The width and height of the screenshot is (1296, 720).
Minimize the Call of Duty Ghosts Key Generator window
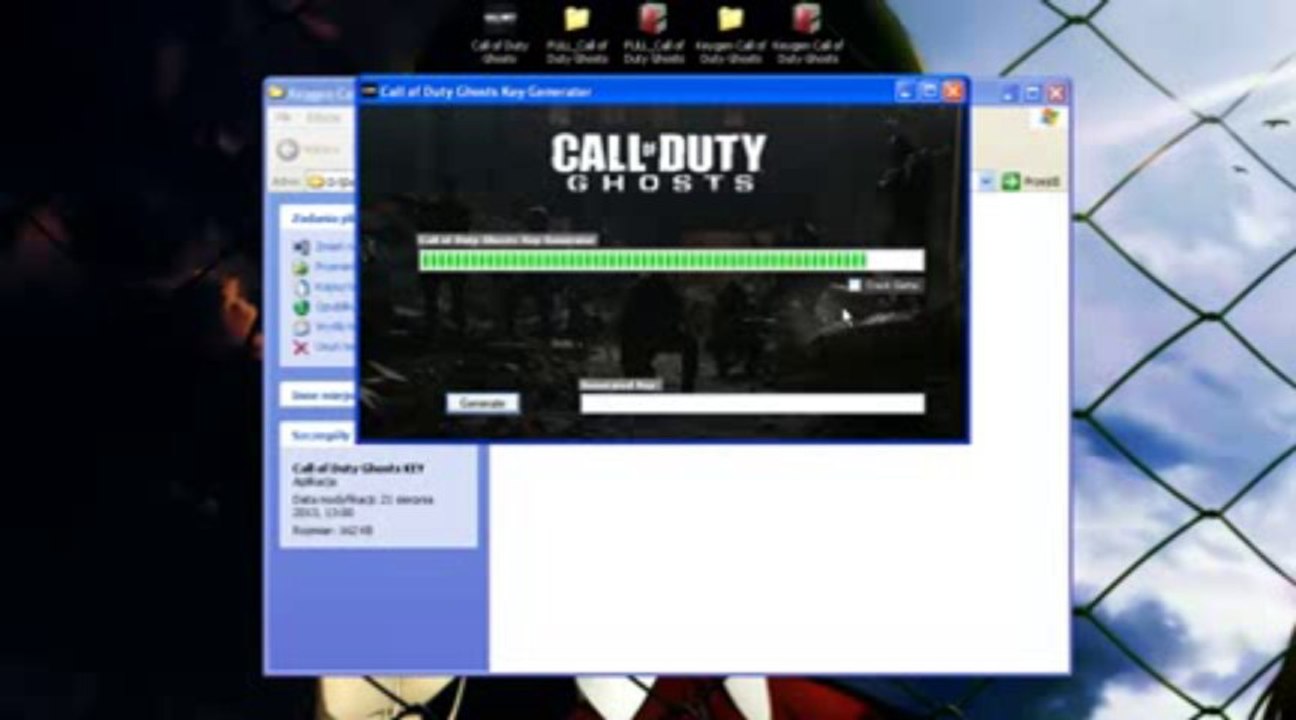[906, 91]
